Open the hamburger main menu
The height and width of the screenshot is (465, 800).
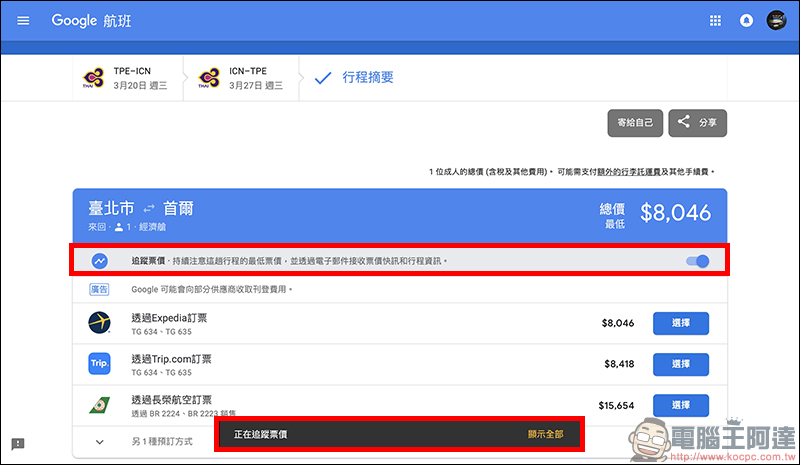coord(23,20)
